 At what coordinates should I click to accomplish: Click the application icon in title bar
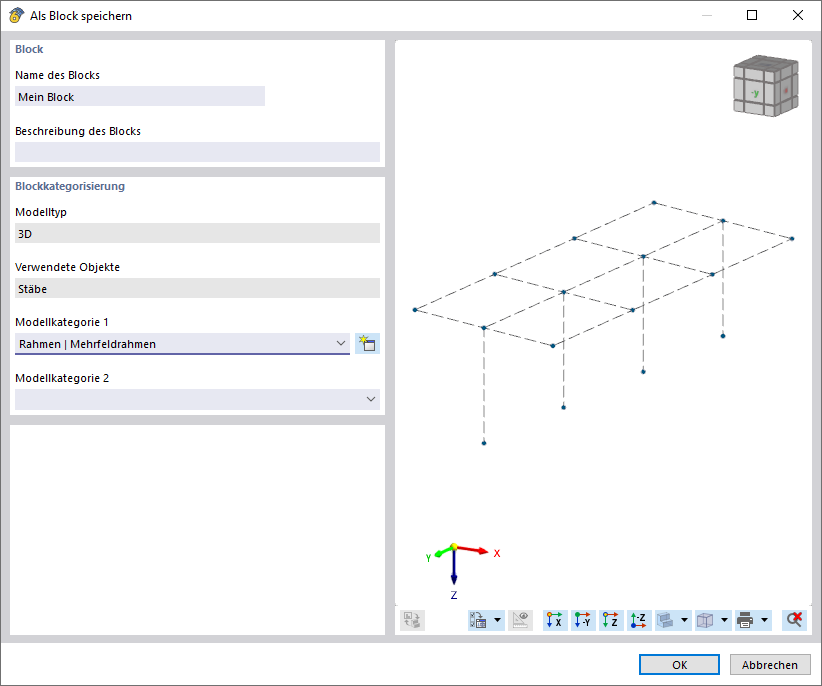tap(16, 15)
